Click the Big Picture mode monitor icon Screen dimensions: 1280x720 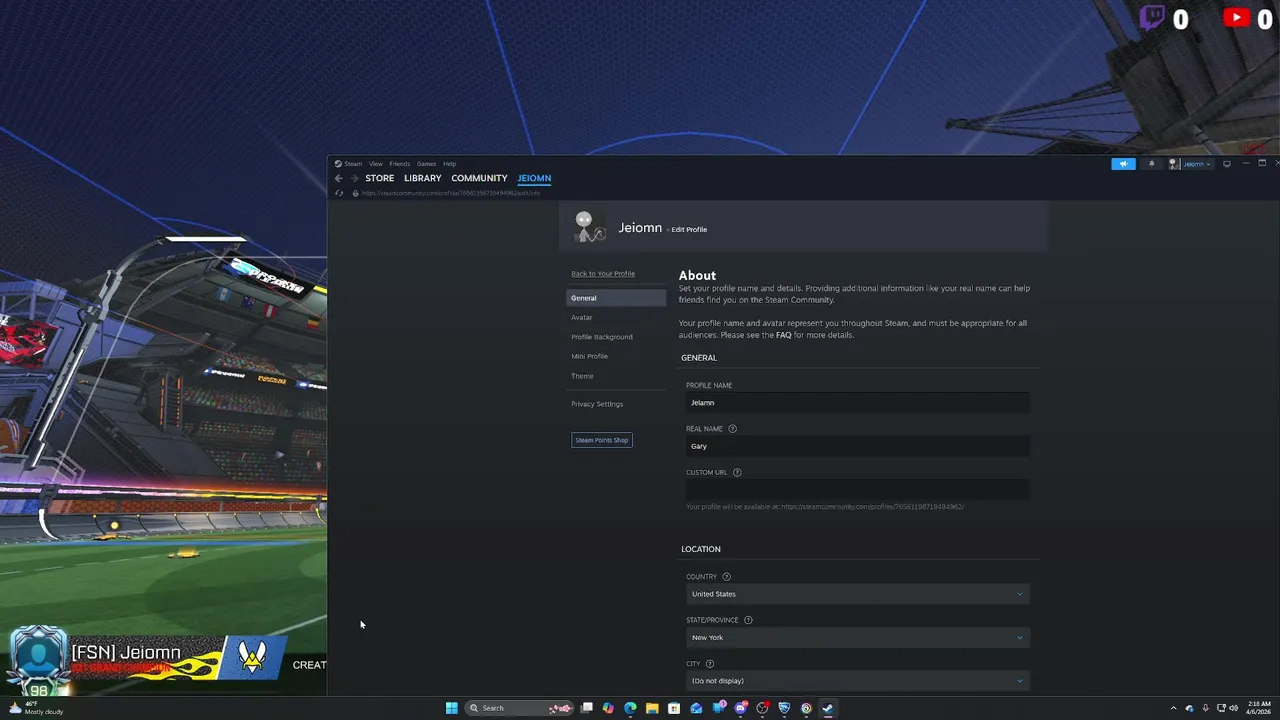1227,164
